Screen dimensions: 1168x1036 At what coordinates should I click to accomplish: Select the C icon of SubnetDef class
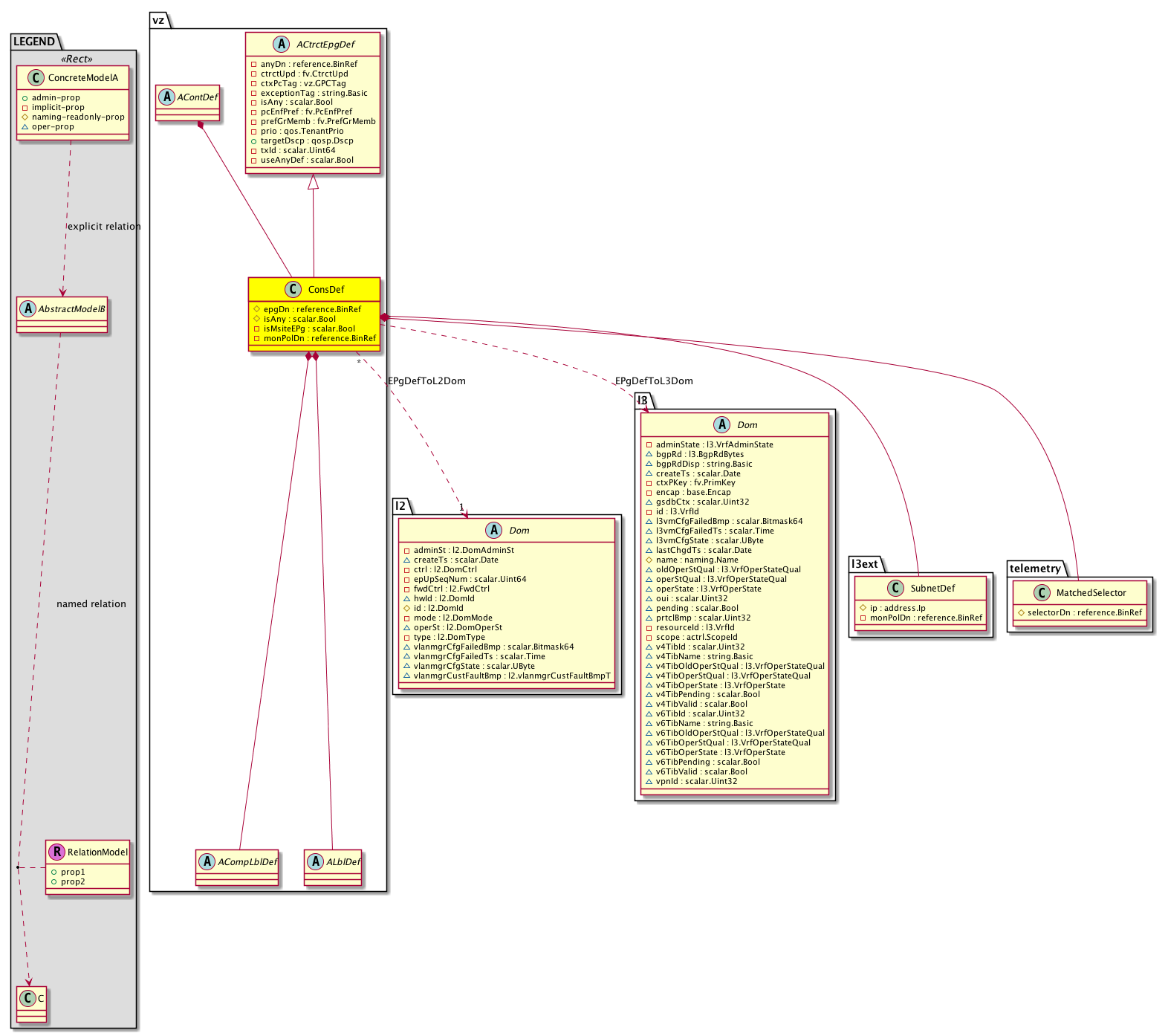[895, 588]
